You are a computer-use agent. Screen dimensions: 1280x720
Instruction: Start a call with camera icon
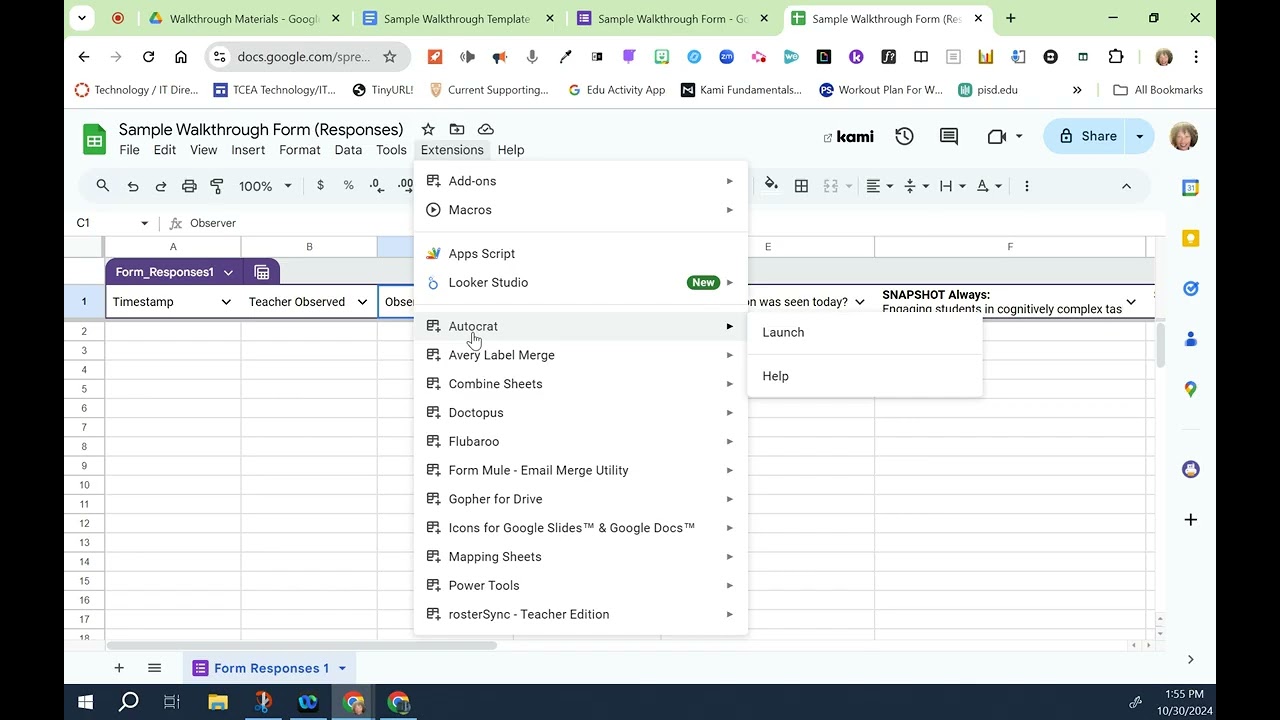coord(996,136)
